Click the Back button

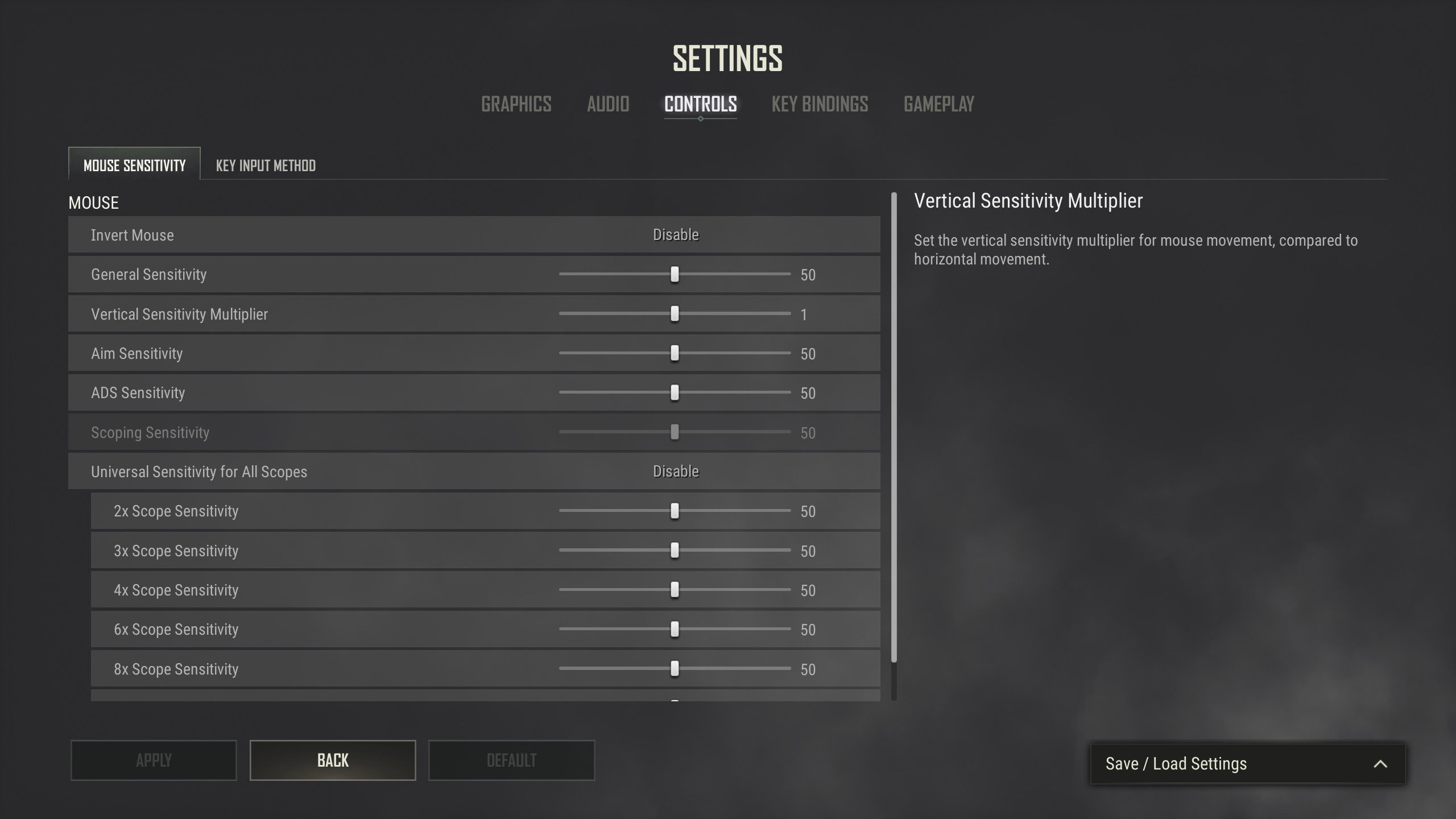point(333,760)
